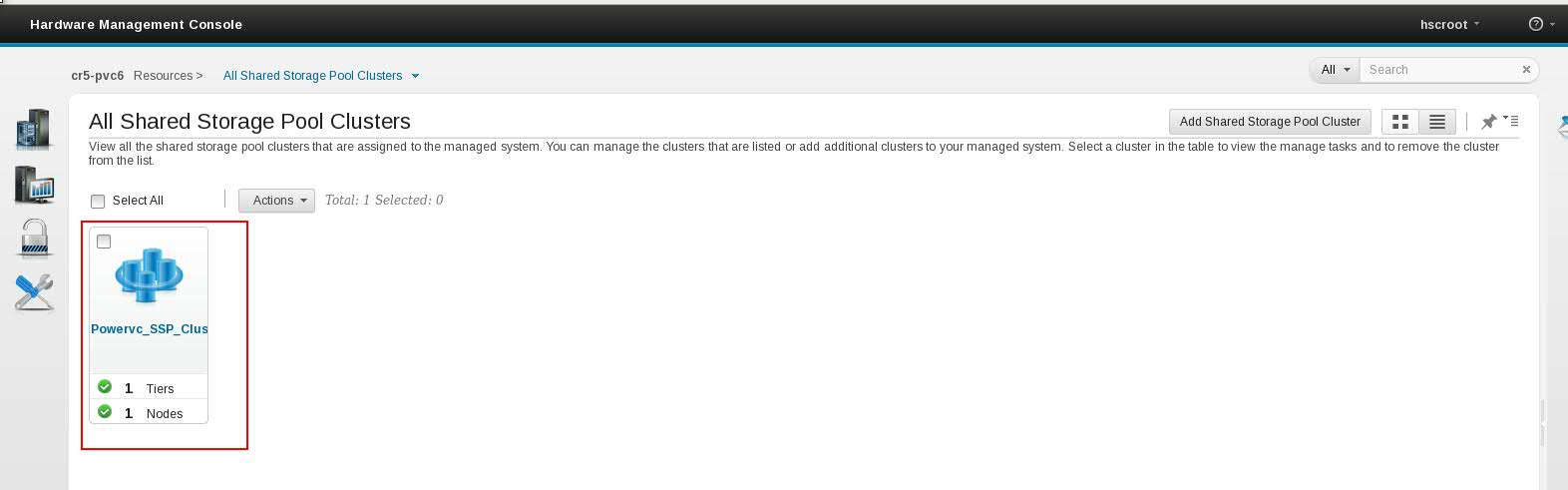Click the green status icon beside Tiers

point(105,387)
